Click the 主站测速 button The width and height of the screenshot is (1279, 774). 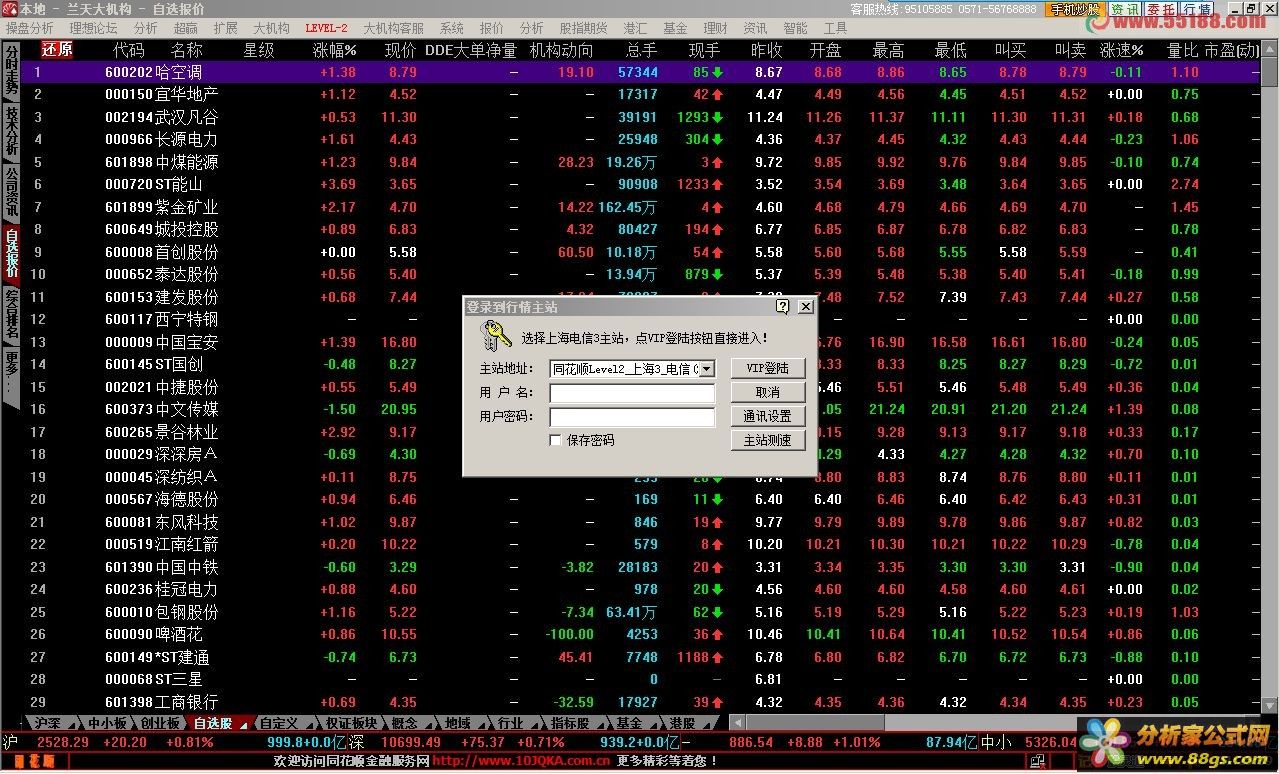tap(768, 440)
